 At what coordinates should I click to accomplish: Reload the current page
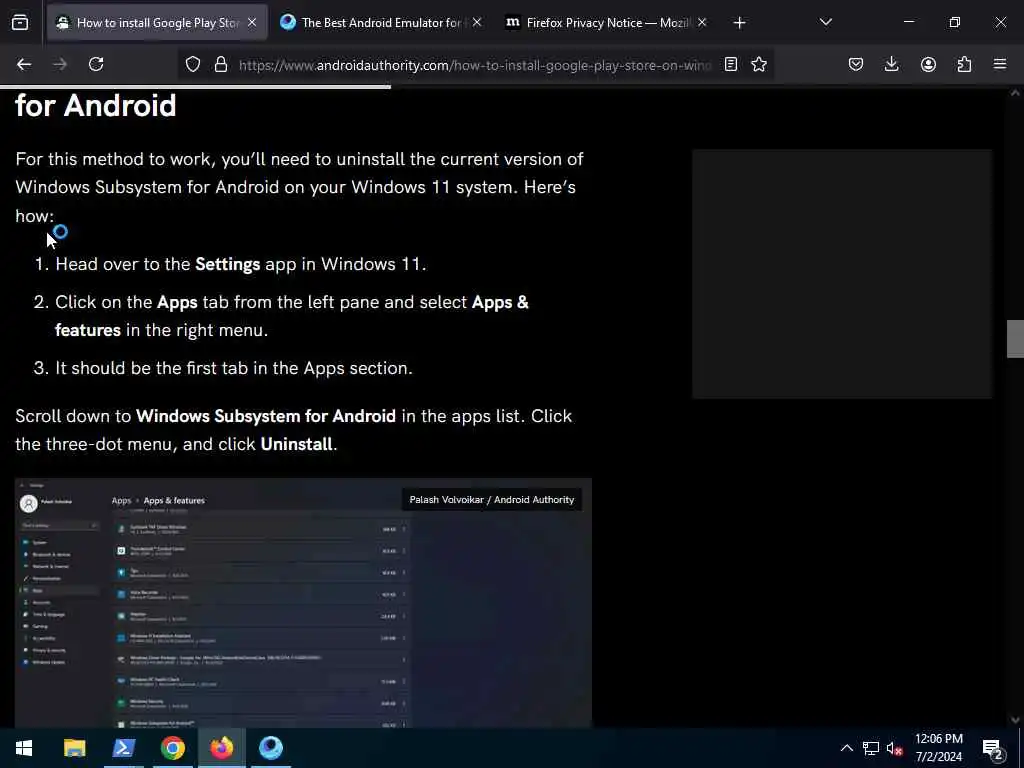tap(96, 65)
